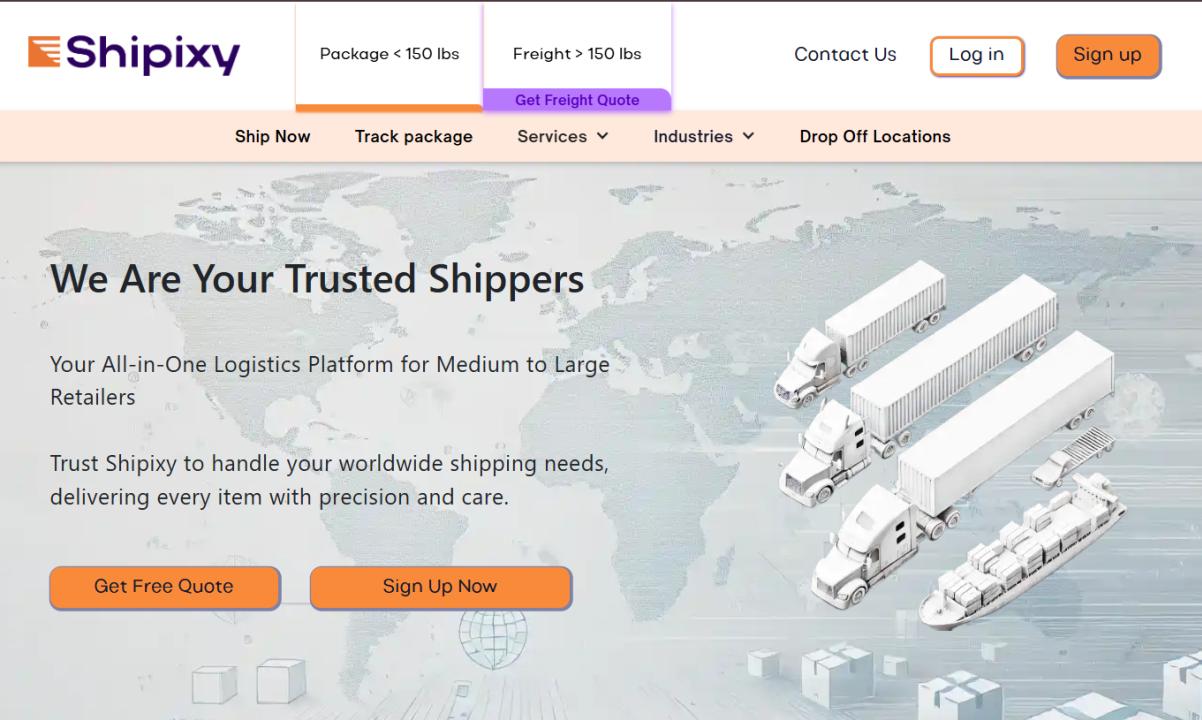Click the Get Free Quote button
Screen dimensions: 1202x720
[165, 587]
